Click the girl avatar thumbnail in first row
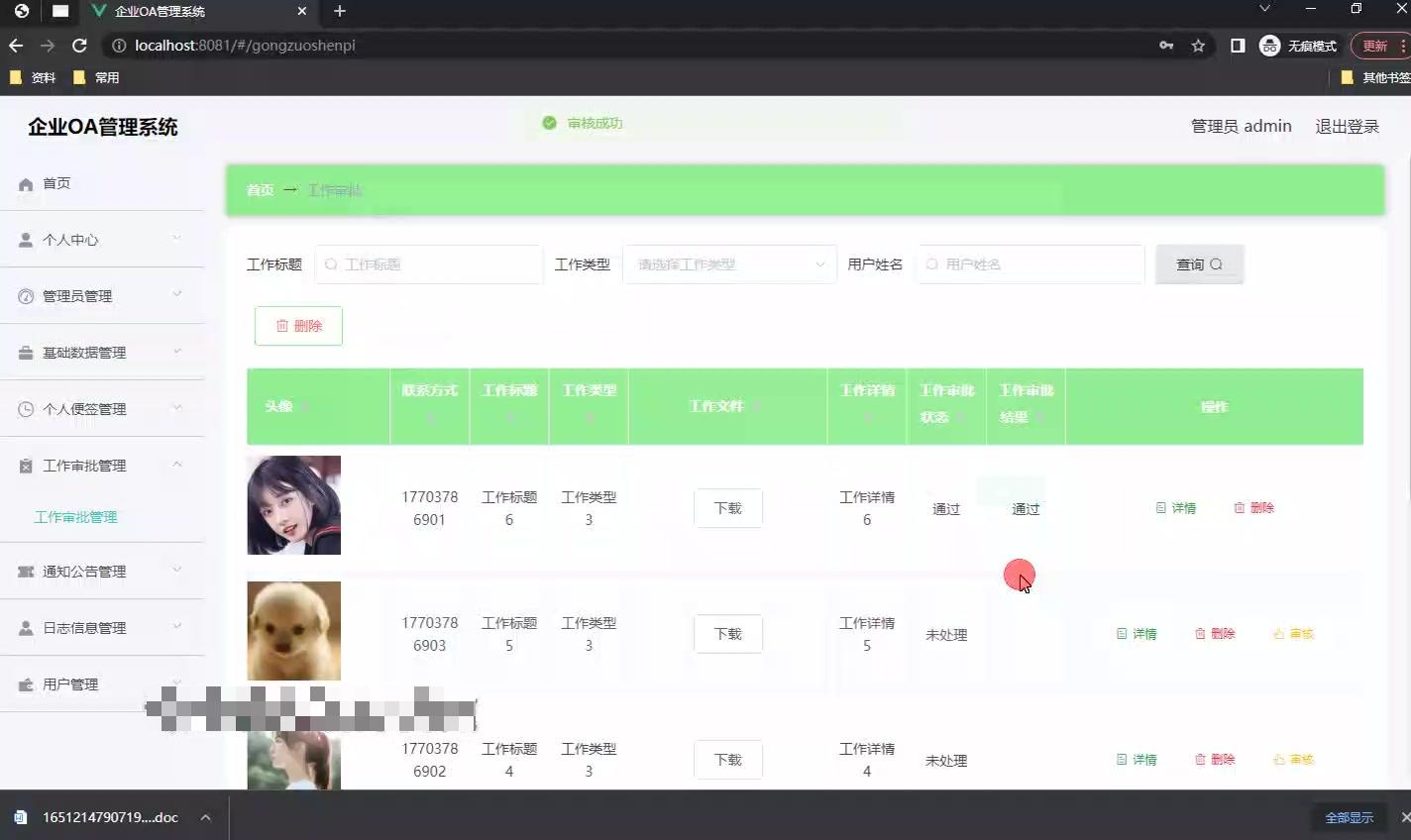The width and height of the screenshot is (1411, 840). [x=293, y=505]
